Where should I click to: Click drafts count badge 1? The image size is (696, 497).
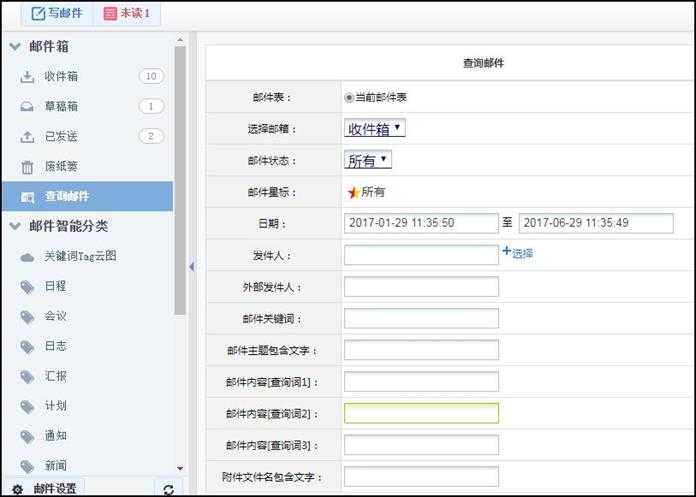pyautogui.click(x=151, y=106)
